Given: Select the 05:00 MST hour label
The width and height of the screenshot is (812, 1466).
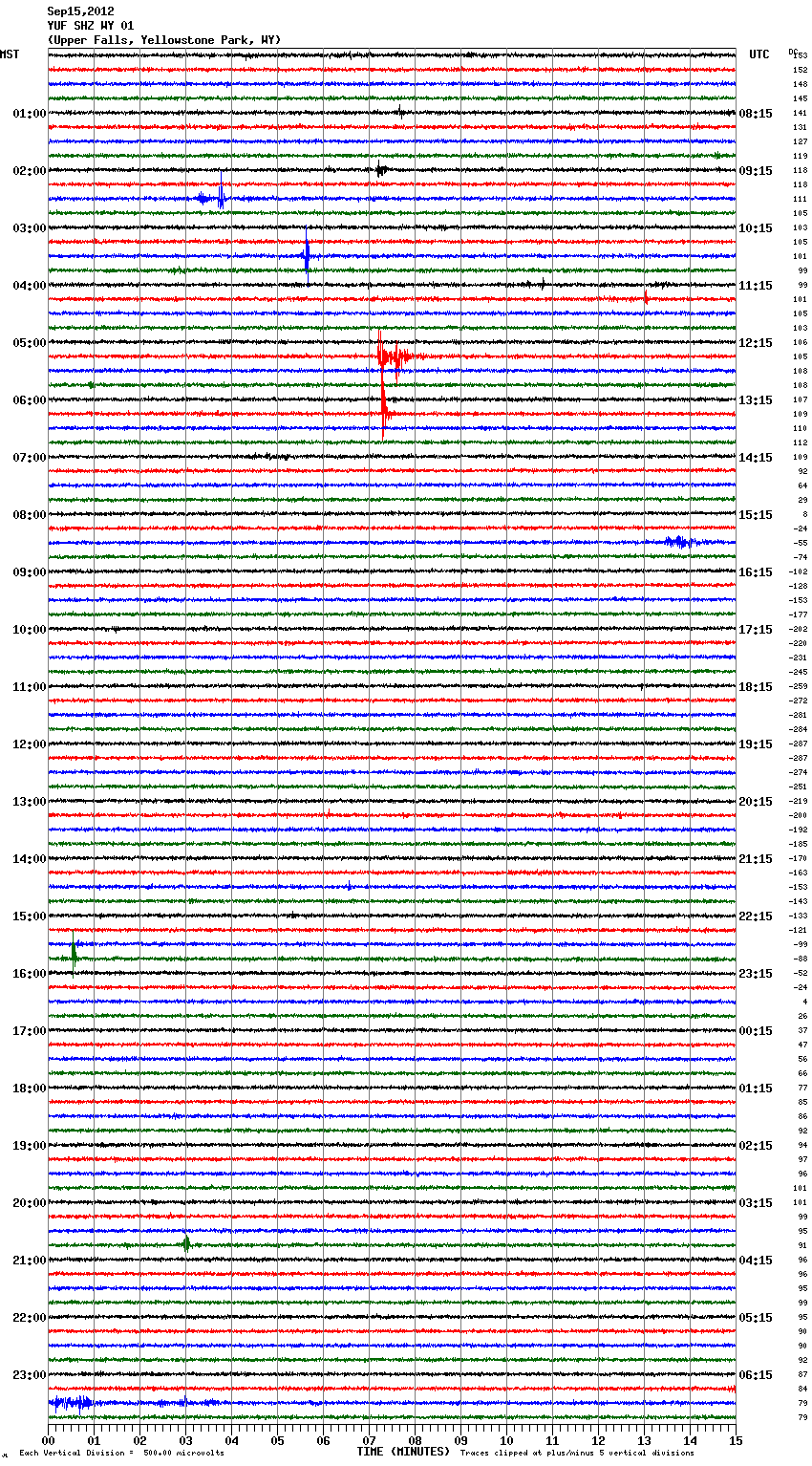Looking at the screenshot, I should click(x=30, y=343).
